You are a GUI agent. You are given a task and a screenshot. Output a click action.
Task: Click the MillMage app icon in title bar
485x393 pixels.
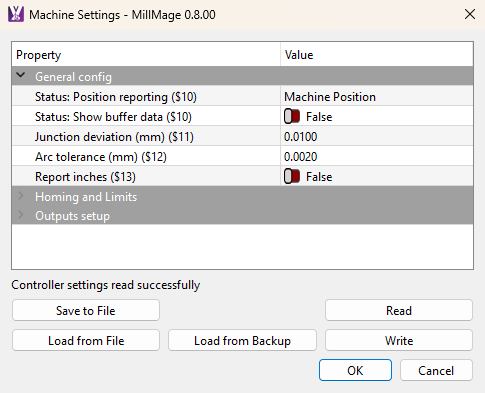click(16, 14)
